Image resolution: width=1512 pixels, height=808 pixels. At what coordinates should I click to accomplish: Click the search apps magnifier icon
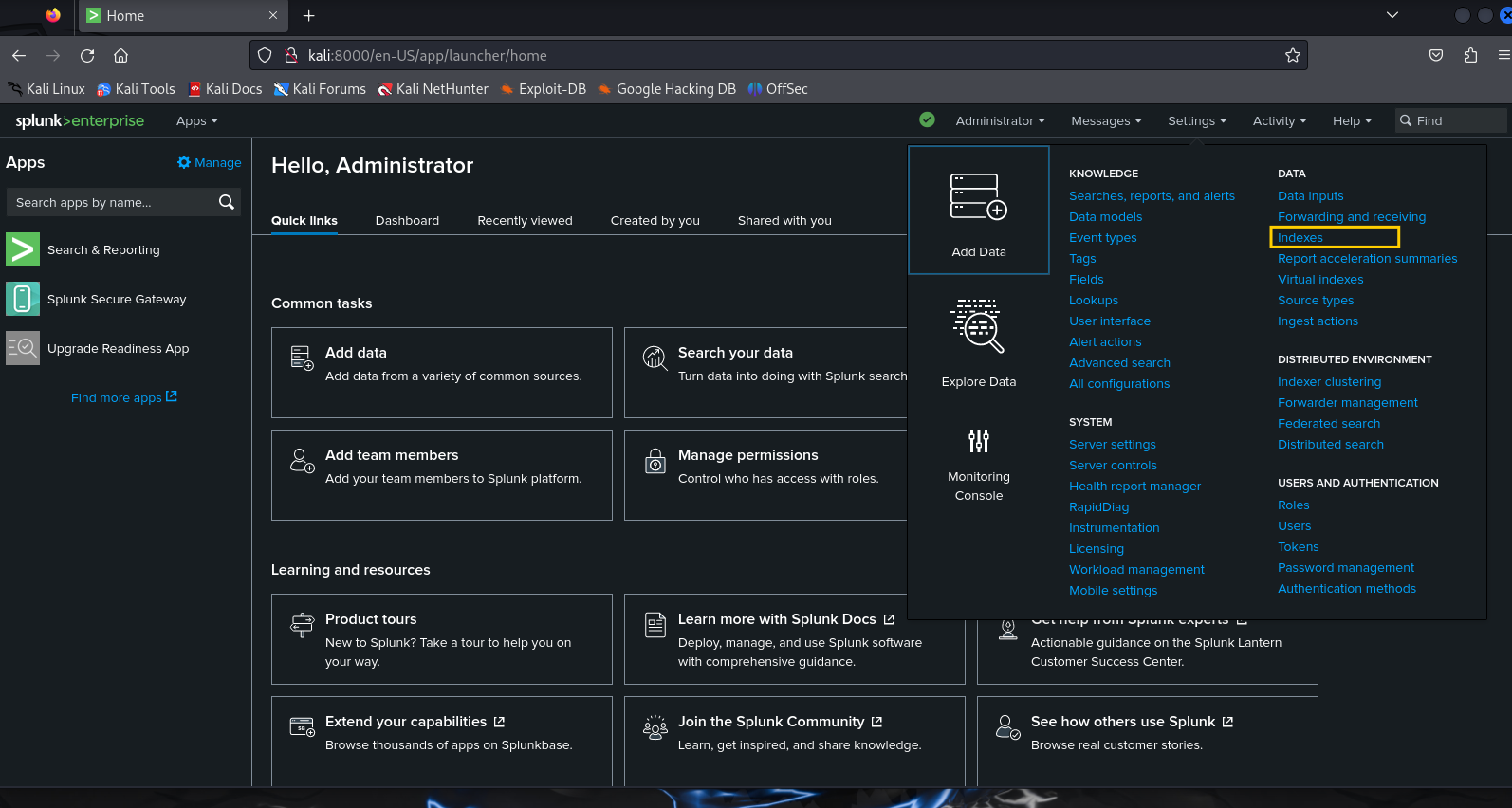click(226, 202)
